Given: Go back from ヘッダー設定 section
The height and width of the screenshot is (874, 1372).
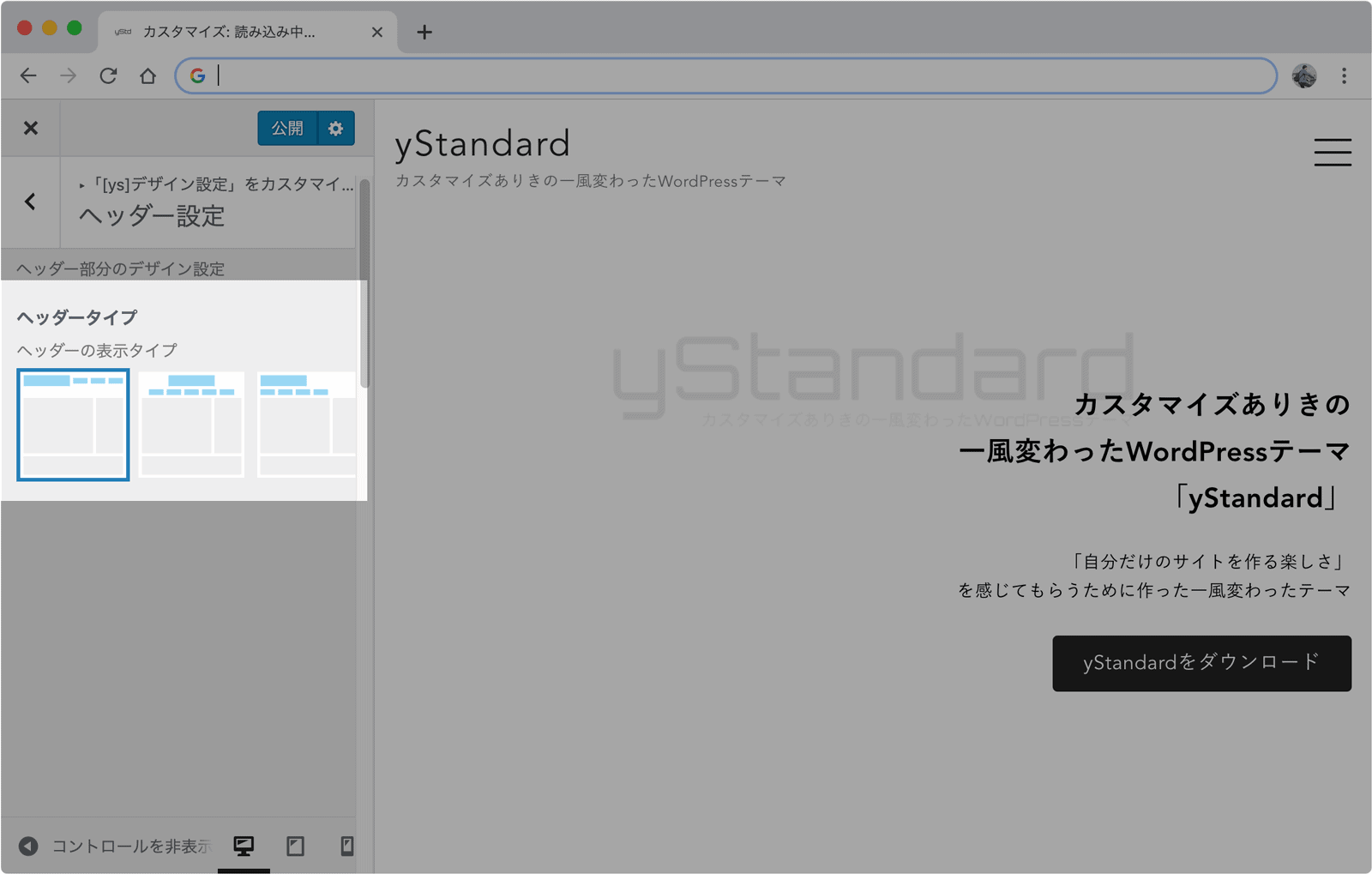Looking at the screenshot, I should click(x=31, y=202).
